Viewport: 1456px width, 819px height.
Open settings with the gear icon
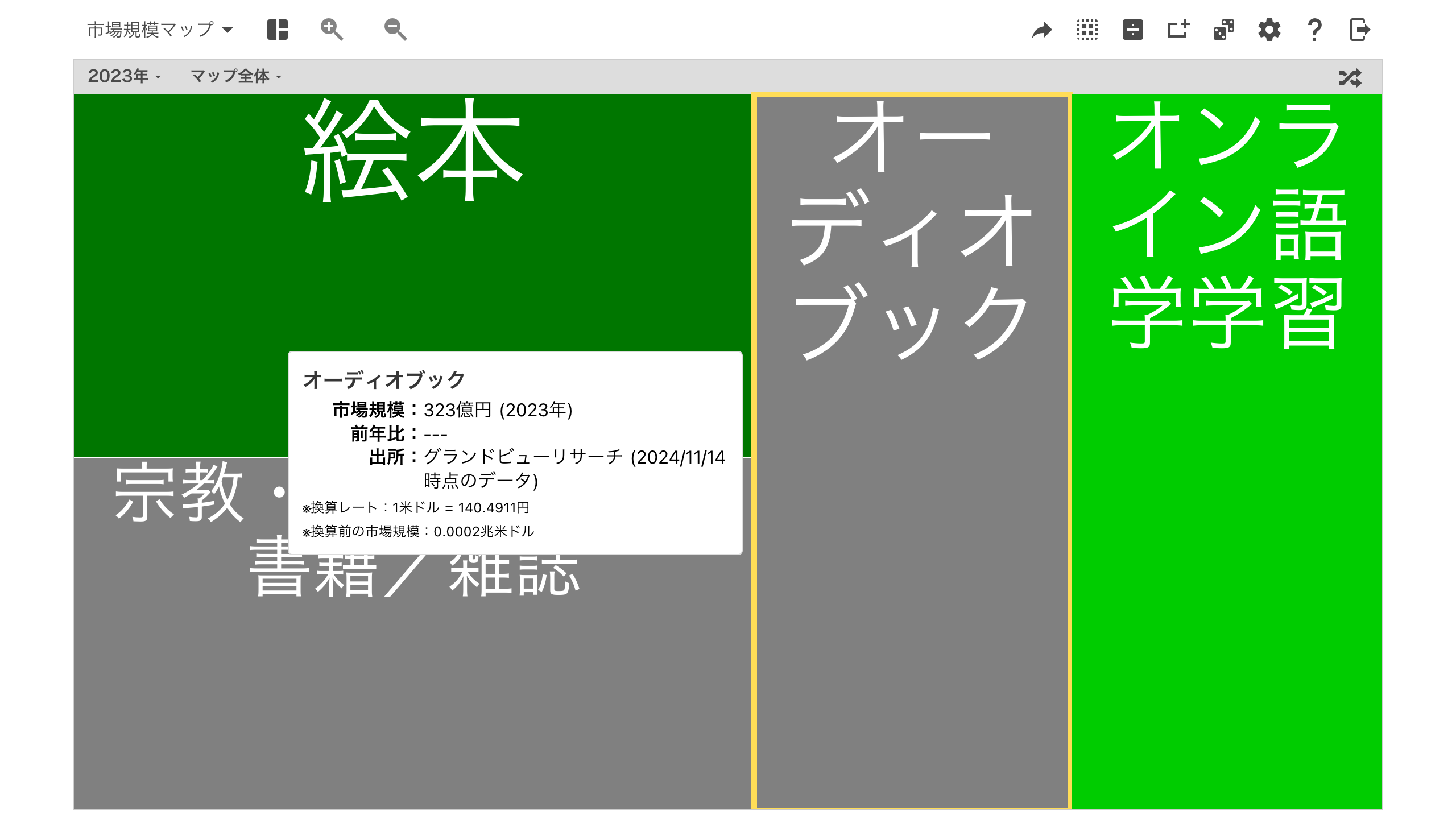pos(1269,30)
